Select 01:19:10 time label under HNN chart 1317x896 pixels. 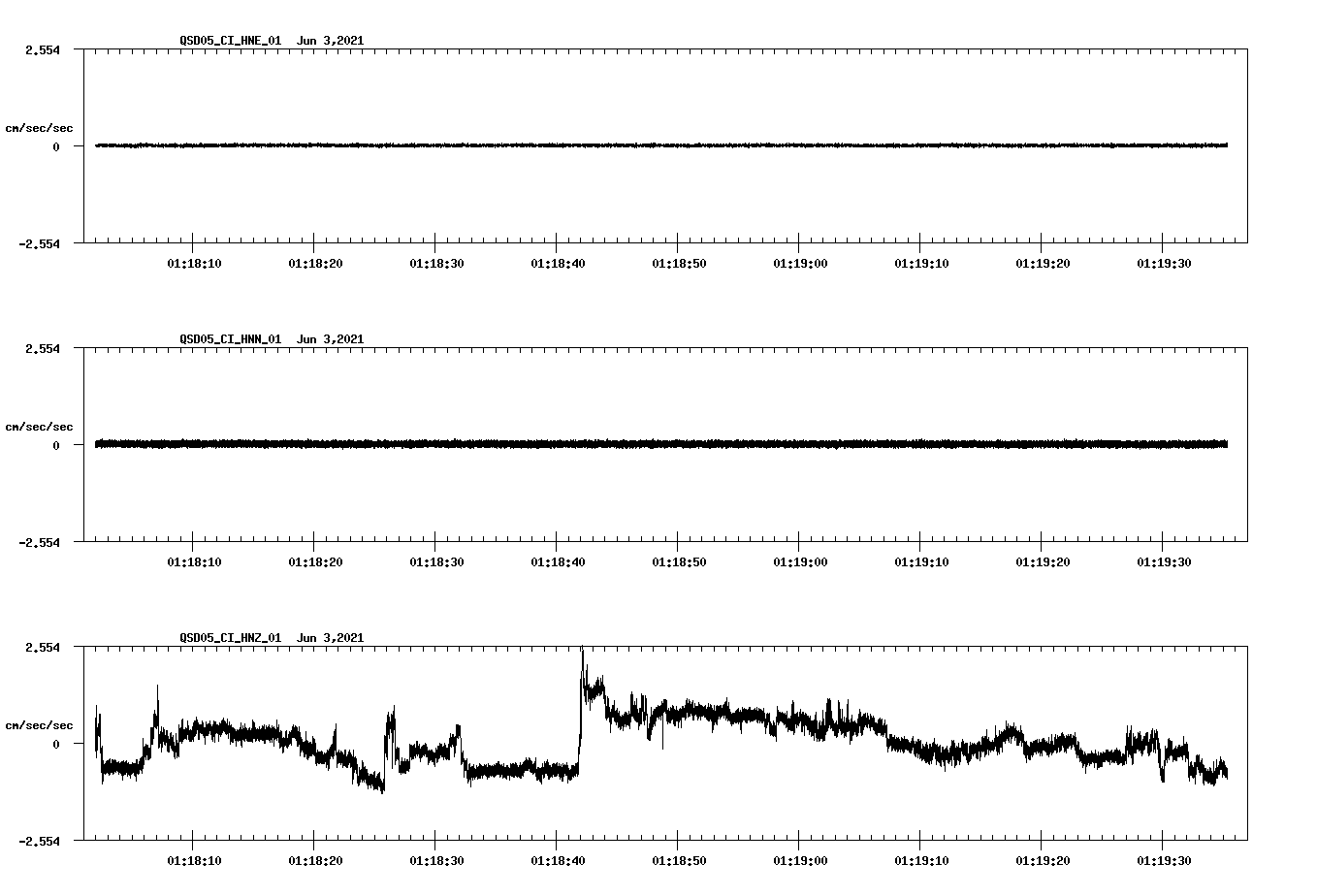(921, 561)
